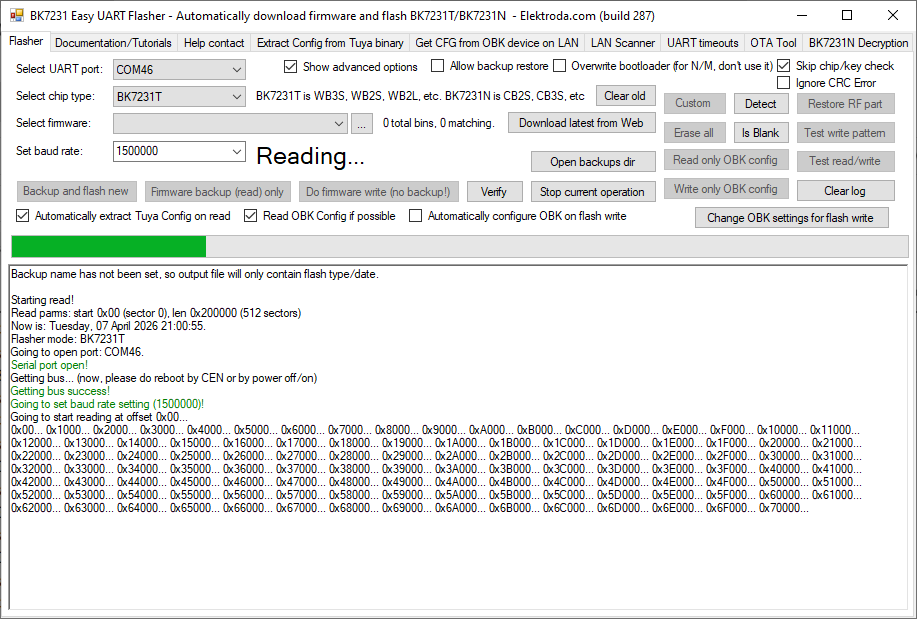Switch to UART timeouts tab
The image size is (917, 619).
click(702, 43)
